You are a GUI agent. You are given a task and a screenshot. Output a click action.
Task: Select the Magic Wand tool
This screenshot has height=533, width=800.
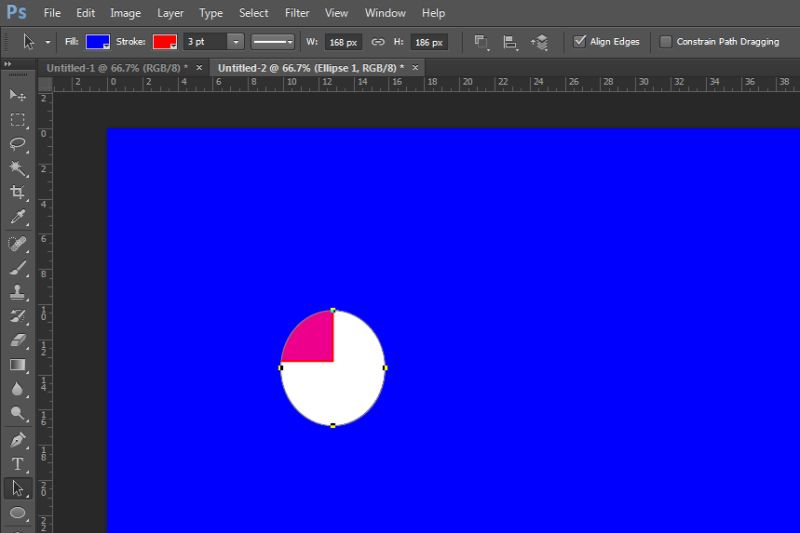click(x=17, y=168)
